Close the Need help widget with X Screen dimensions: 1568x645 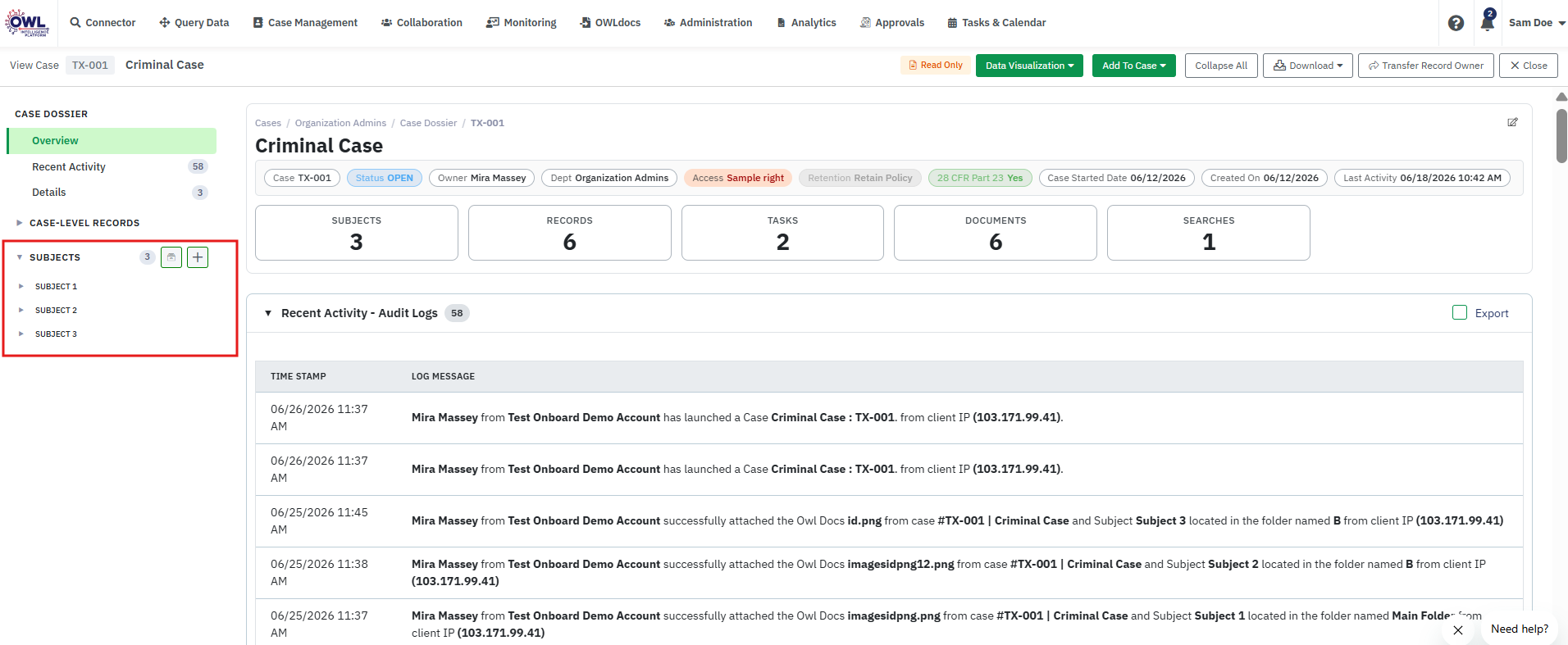(1457, 630)
